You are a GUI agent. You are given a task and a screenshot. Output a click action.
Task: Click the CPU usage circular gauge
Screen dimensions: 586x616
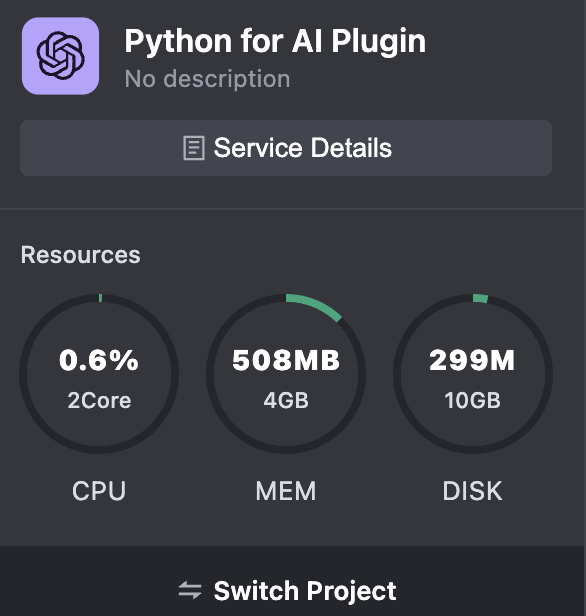pos(99,374)
